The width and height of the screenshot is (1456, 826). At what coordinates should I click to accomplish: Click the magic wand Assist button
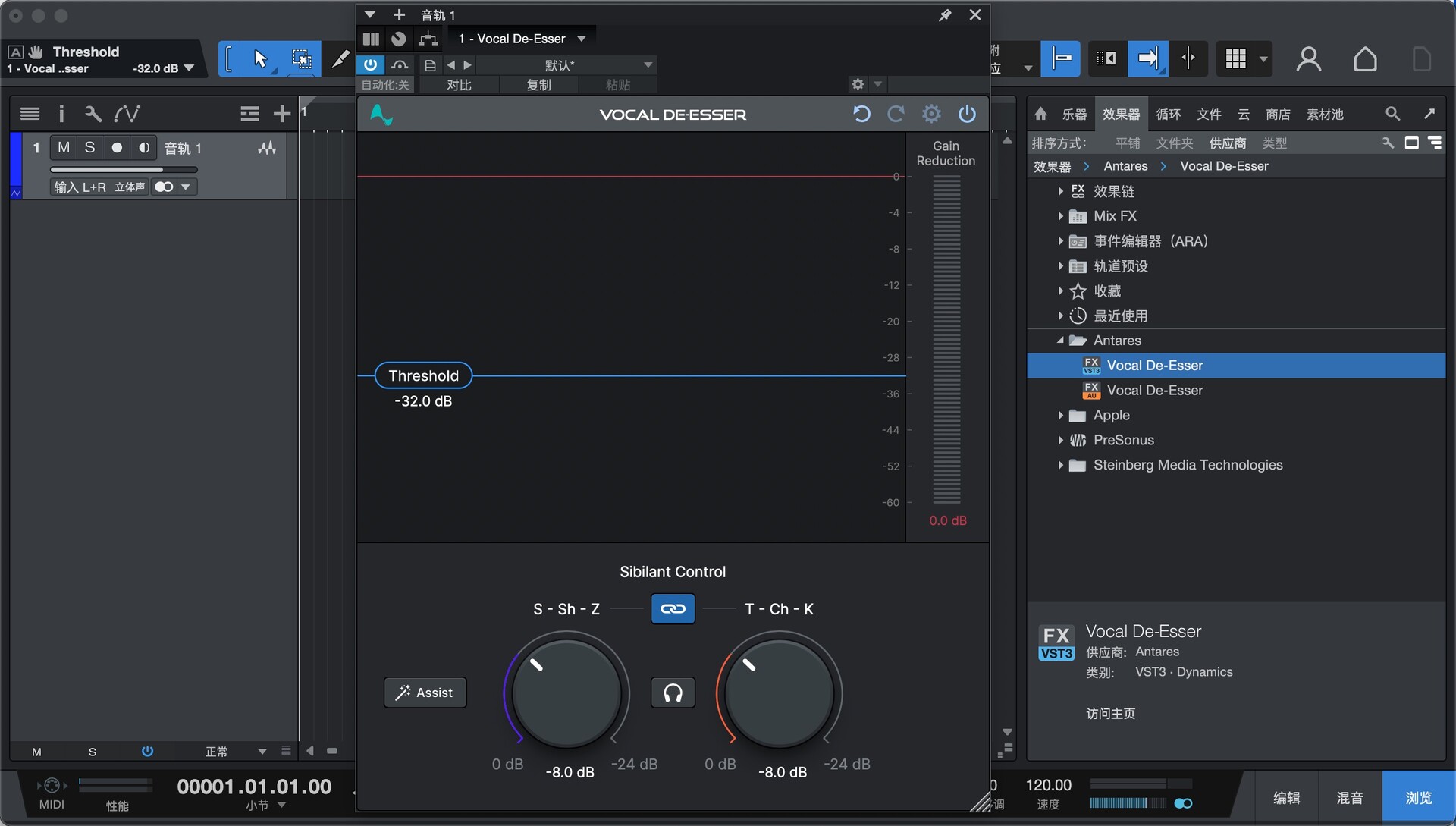click(425, 693)
